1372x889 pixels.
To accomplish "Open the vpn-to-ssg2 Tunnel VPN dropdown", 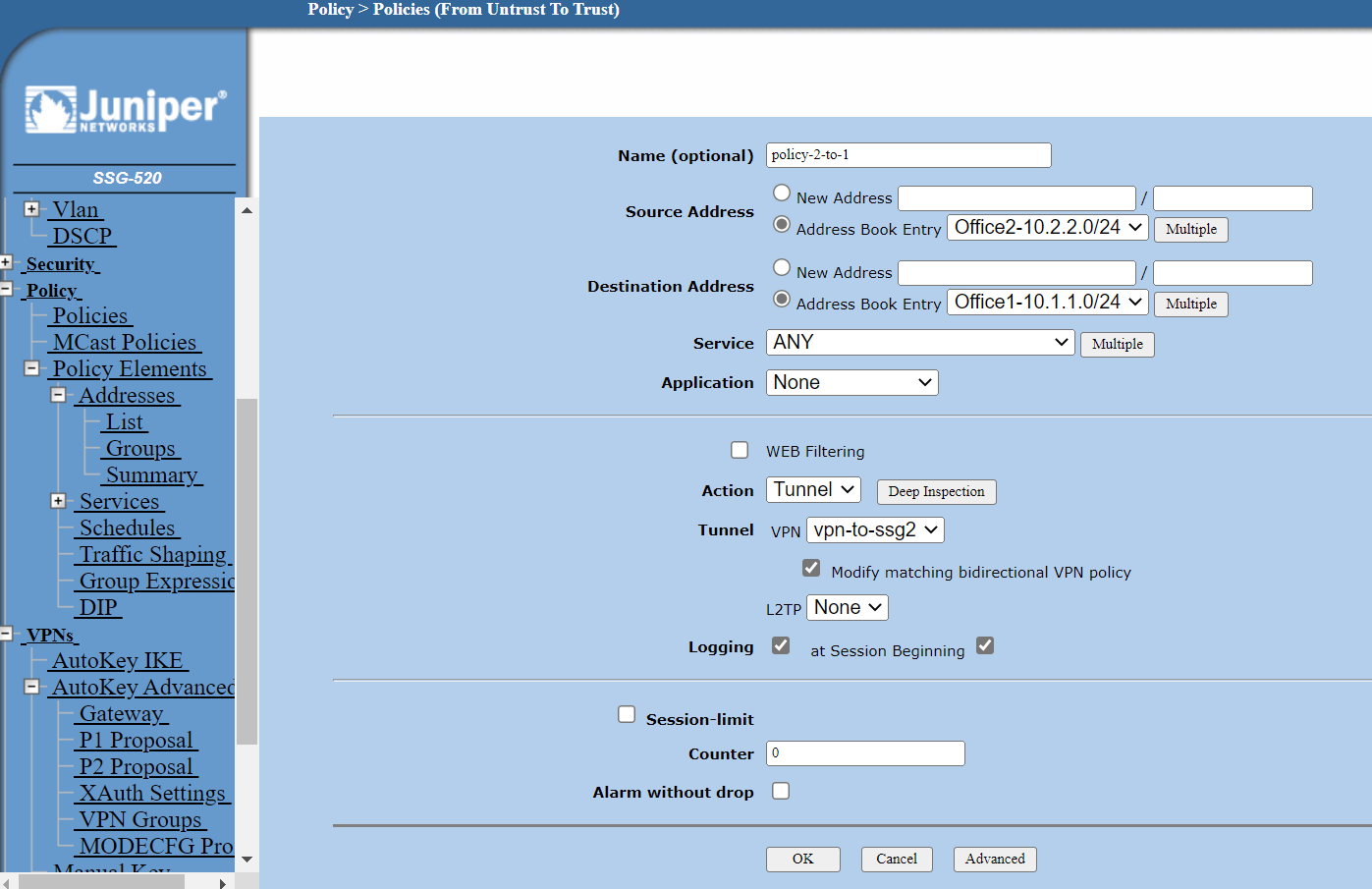I will pos(874,529).
